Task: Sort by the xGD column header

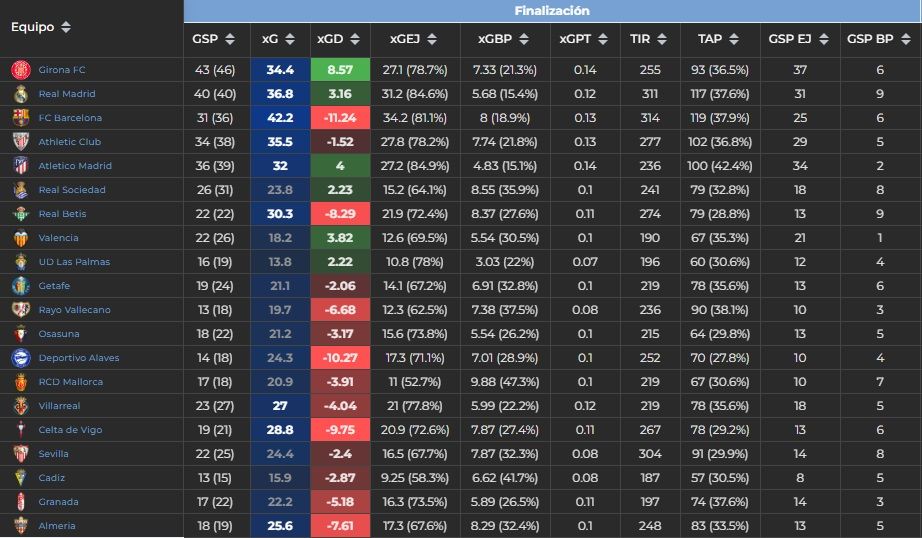Action: tap(339, 39)
